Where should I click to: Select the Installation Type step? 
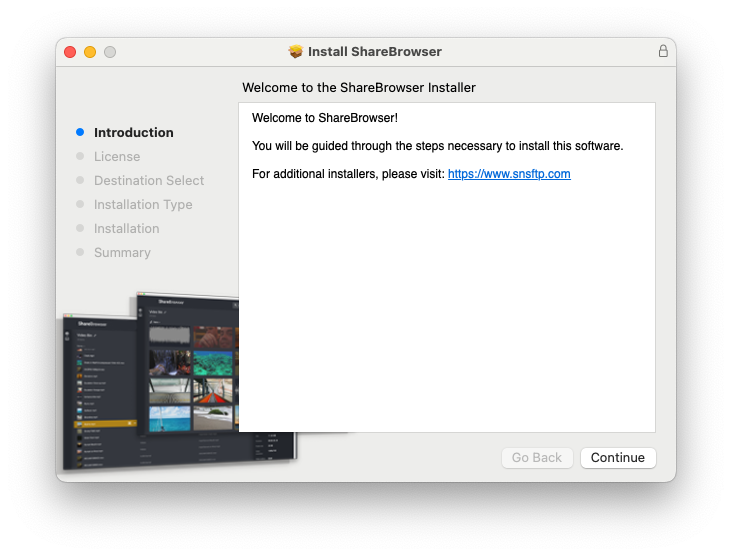pyautogui.click(x=143, y=204)
